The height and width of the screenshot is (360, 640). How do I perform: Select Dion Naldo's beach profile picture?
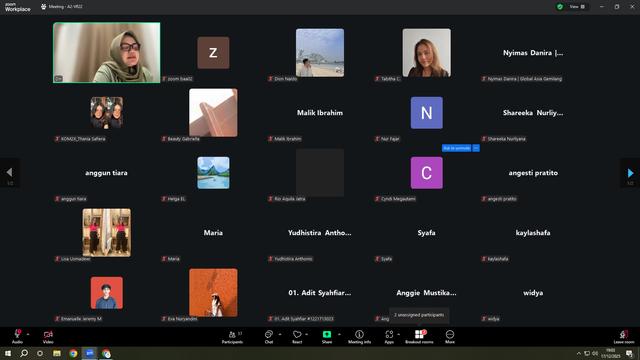(x=320, y=53)
